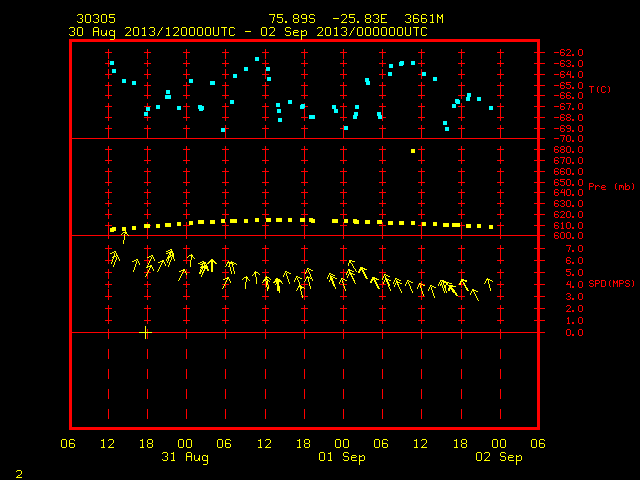640x480 pixels.
Task: Click the first cyan temperature point at start
Action: 112,63
